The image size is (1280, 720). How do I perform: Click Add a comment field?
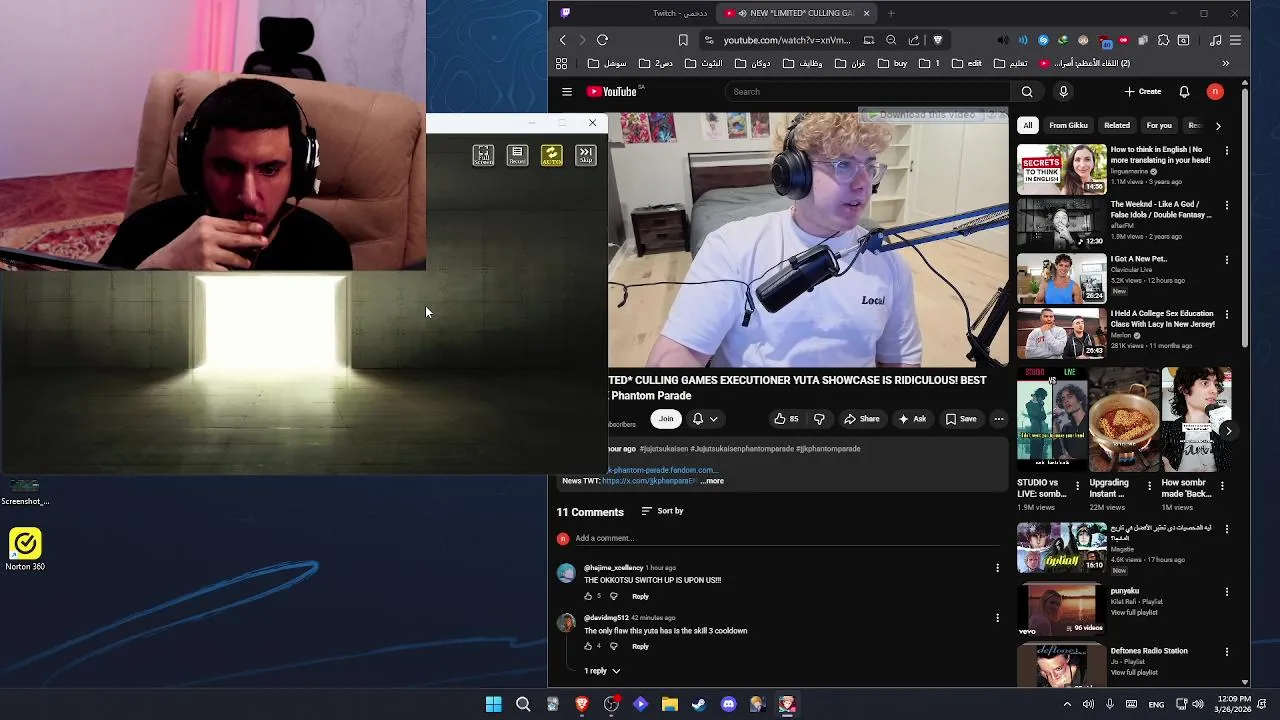point(787,539)
